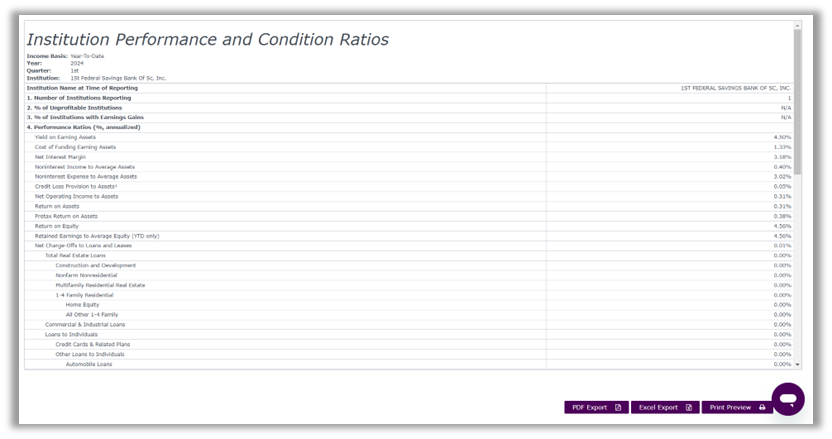Click the Excel Export button

tap(665, 407)
